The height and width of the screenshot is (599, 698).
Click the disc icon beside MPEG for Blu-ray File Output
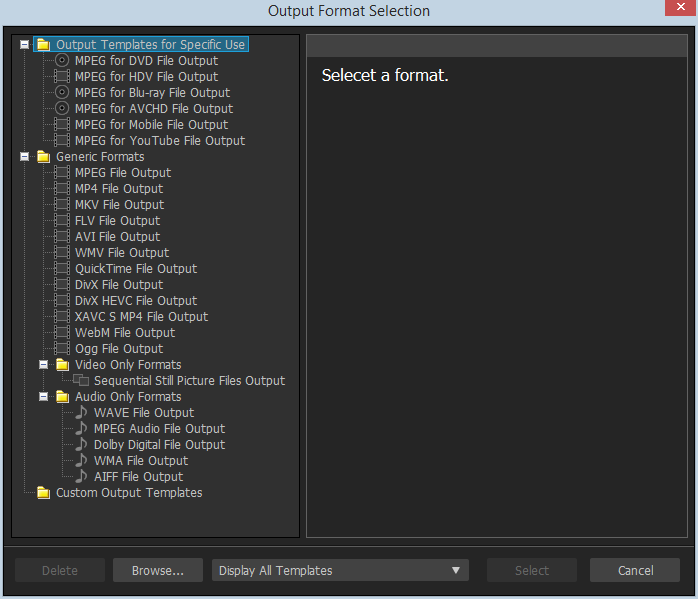62,93
